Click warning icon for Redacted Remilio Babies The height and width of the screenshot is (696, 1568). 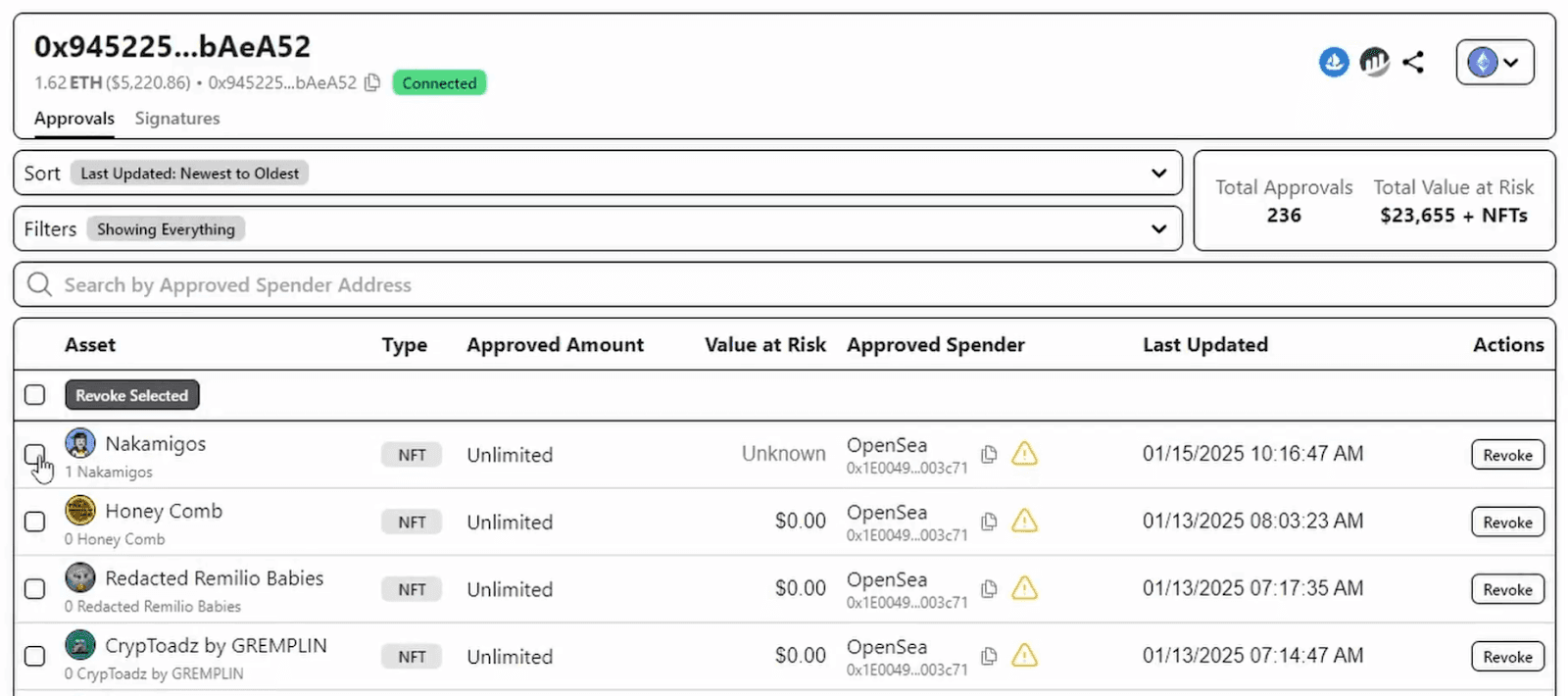(x=1024, y=588)
